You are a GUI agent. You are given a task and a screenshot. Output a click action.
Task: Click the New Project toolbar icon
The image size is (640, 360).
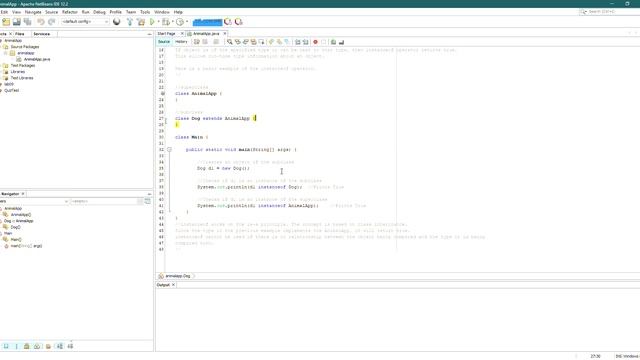tap(6, 22)
